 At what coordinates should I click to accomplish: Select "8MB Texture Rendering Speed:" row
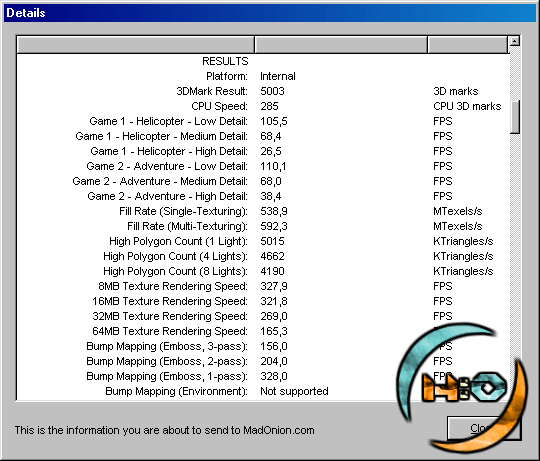click(x=173, y=286)
